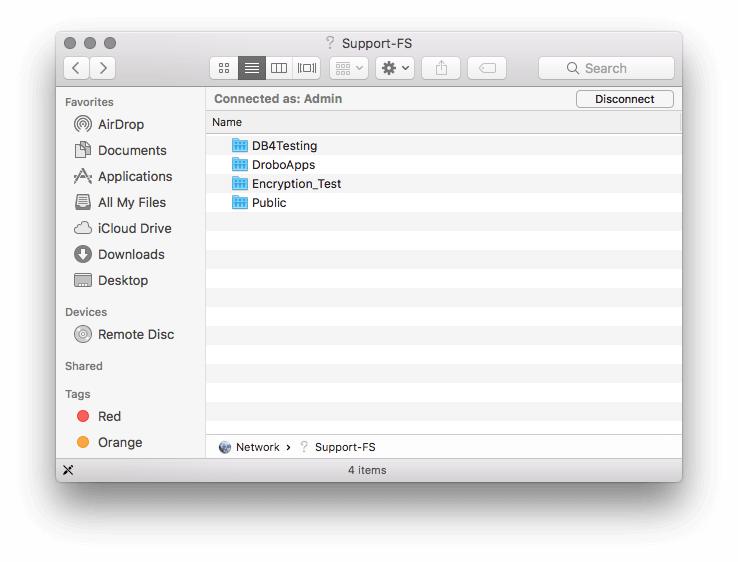Select the DroboApps name text
738x562 pixels.
(283, 165)
